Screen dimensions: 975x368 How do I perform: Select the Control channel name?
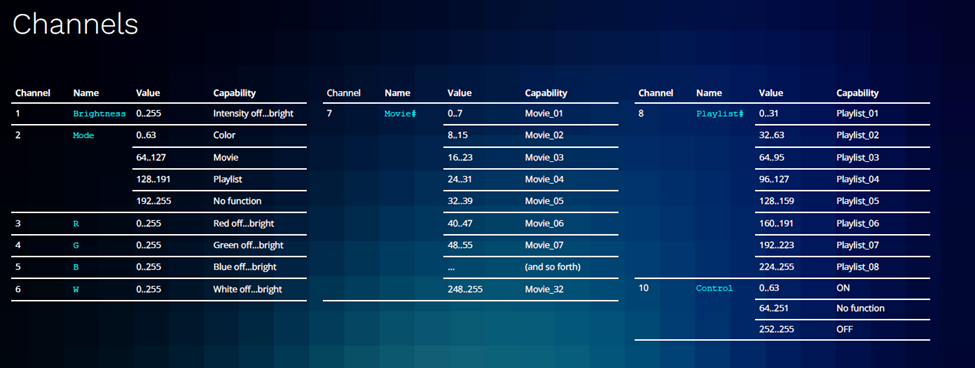[714, 288]
